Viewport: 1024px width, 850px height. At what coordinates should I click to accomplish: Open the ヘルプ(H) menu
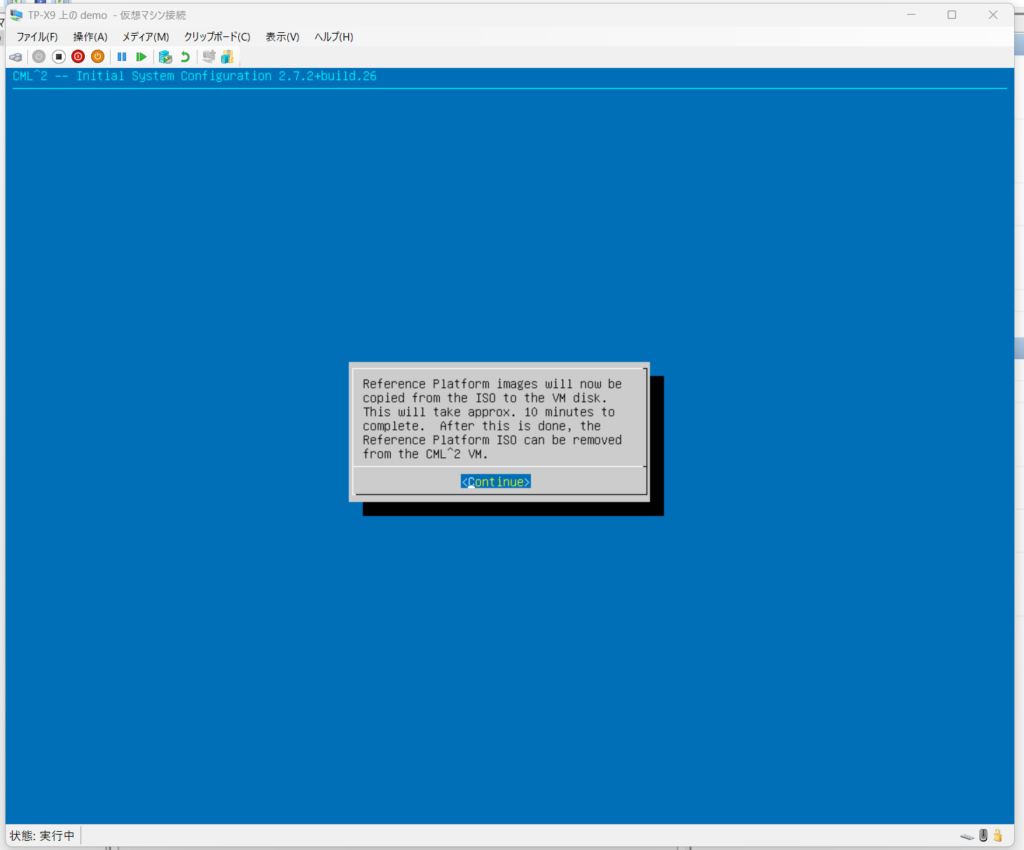pyautogui.click(x=334, y=37)
